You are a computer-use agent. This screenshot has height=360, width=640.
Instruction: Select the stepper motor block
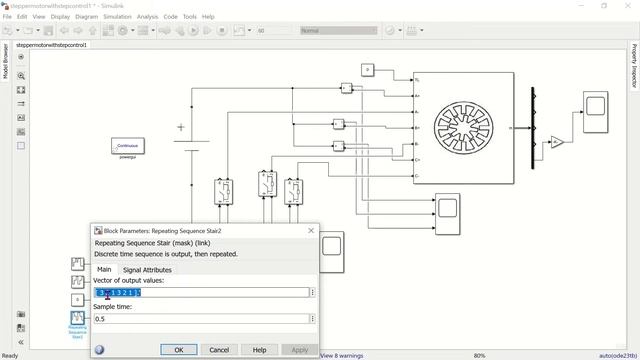464,128
